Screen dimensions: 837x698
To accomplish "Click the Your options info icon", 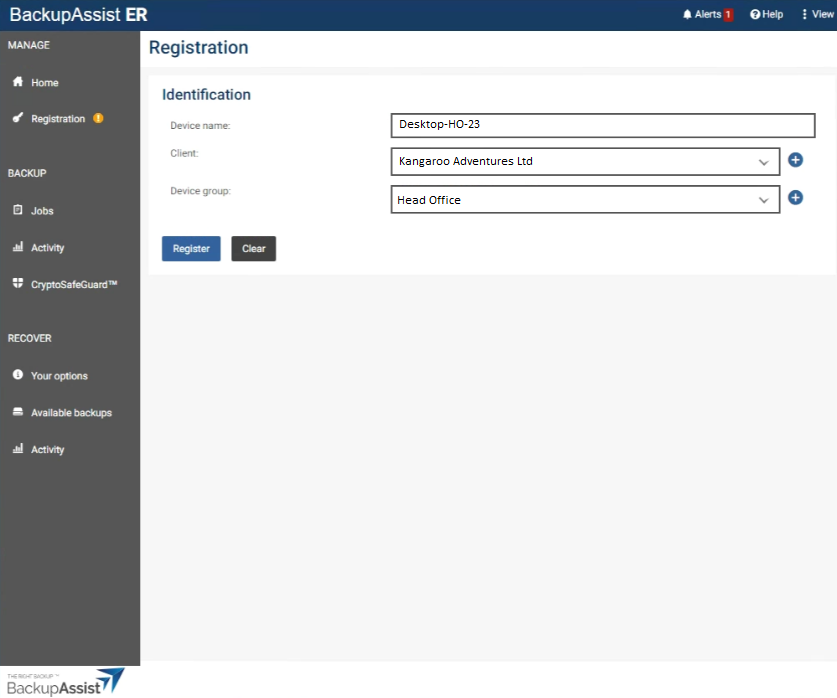I will click(18, 375).
